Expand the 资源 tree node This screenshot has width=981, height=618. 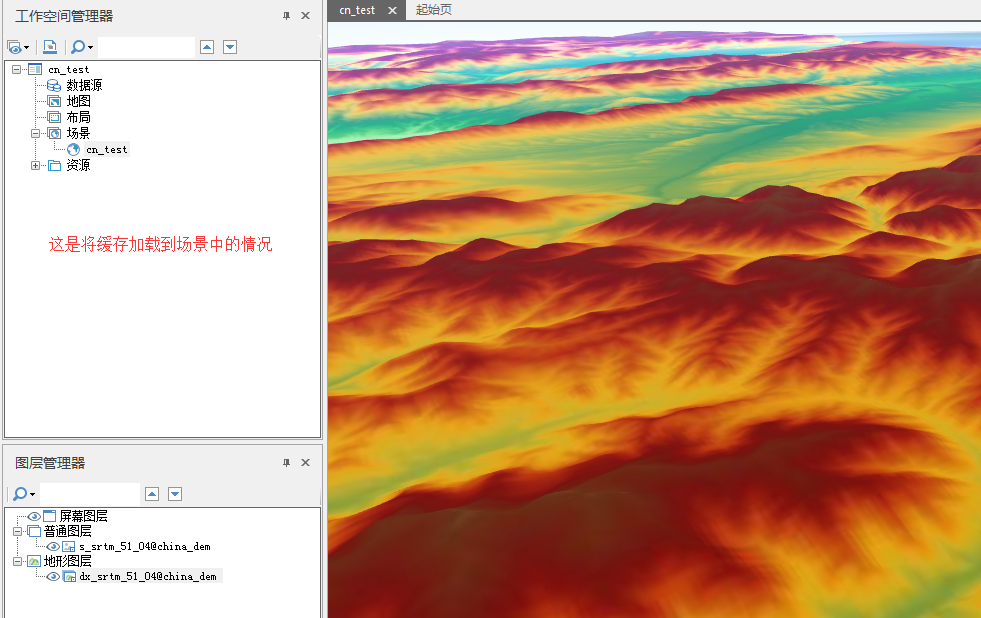coord(35,165)
